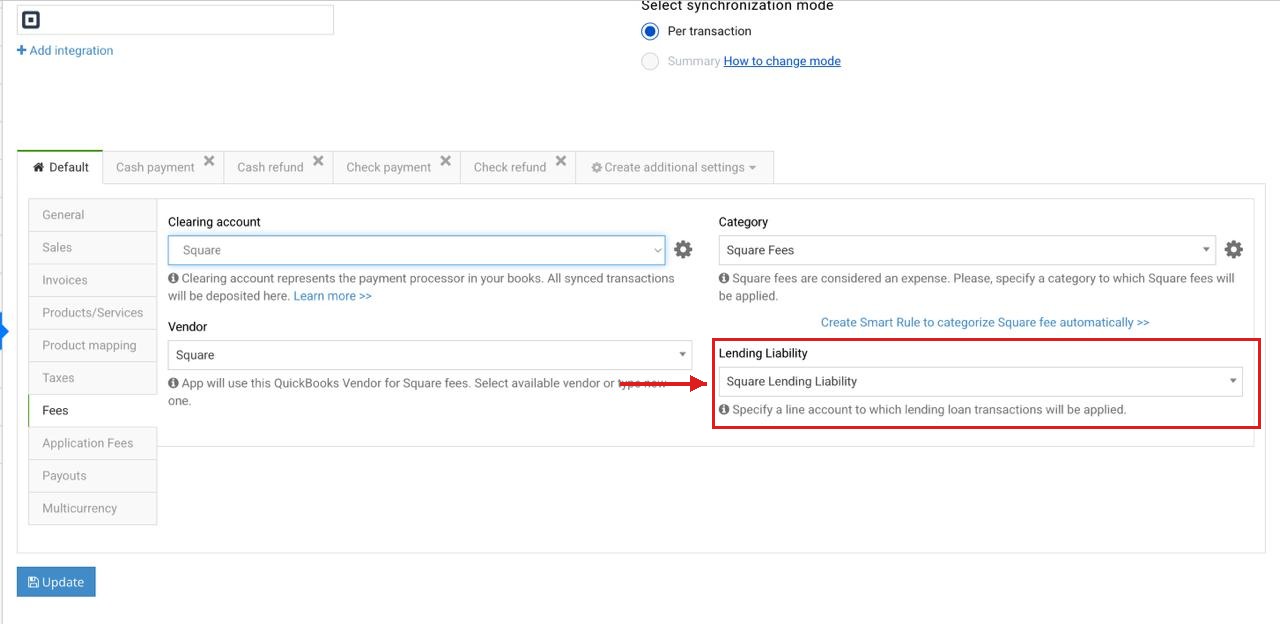The height and width of the screenshot is (624, 1280).
Task: Open the Invoices settings section
Action: pyautogui.click(x=93, y=280)
